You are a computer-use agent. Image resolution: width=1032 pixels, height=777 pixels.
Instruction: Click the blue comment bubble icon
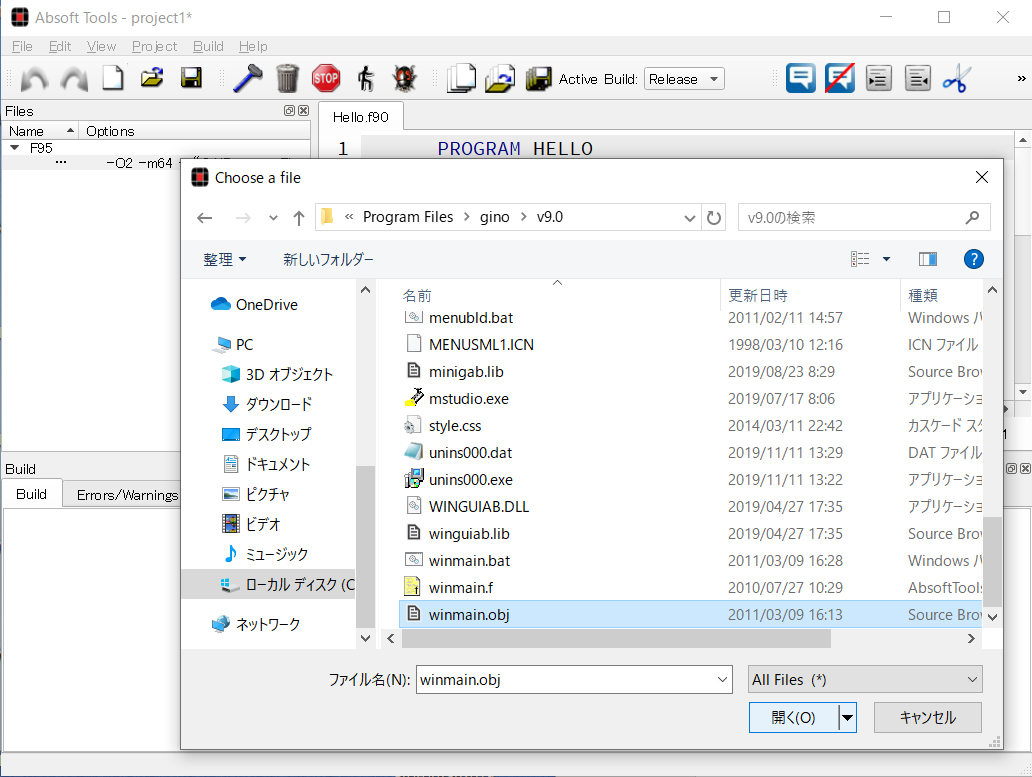[801, 78]
